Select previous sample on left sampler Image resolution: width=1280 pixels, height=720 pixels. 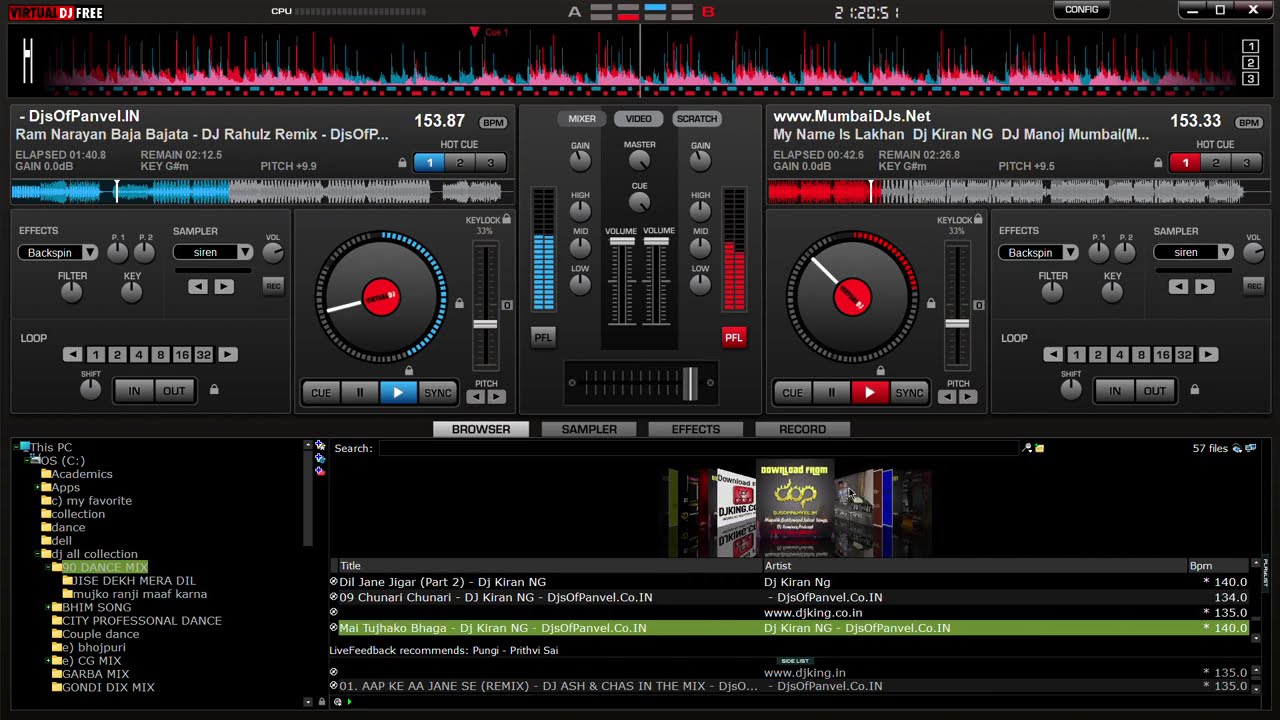(198, 287)
